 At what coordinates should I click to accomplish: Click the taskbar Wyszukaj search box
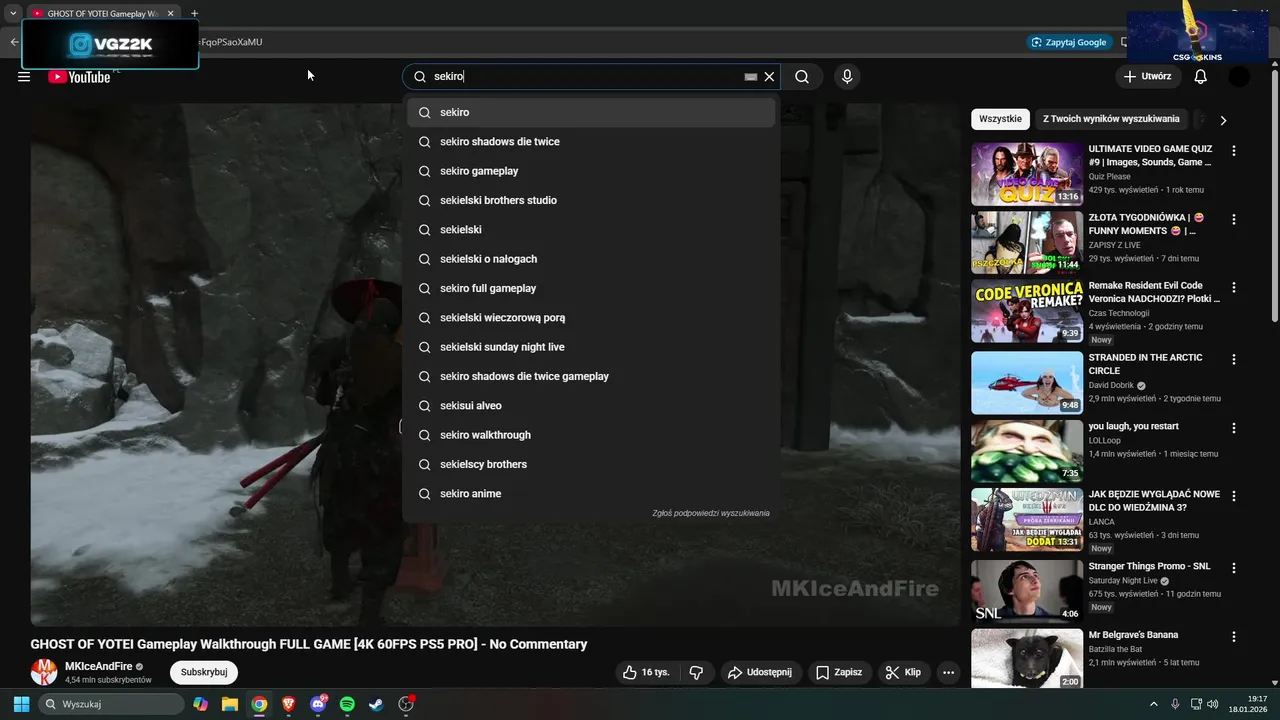point(111,704)
